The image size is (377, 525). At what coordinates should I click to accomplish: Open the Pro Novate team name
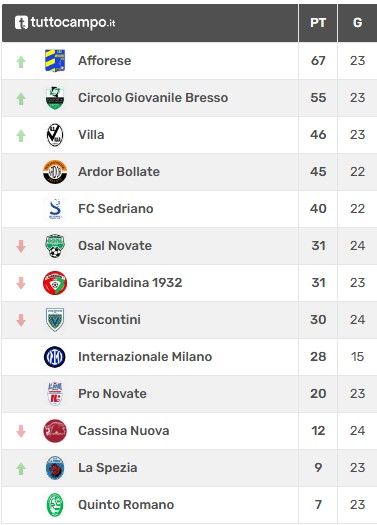pyautogui.click(x=112, y=394)
